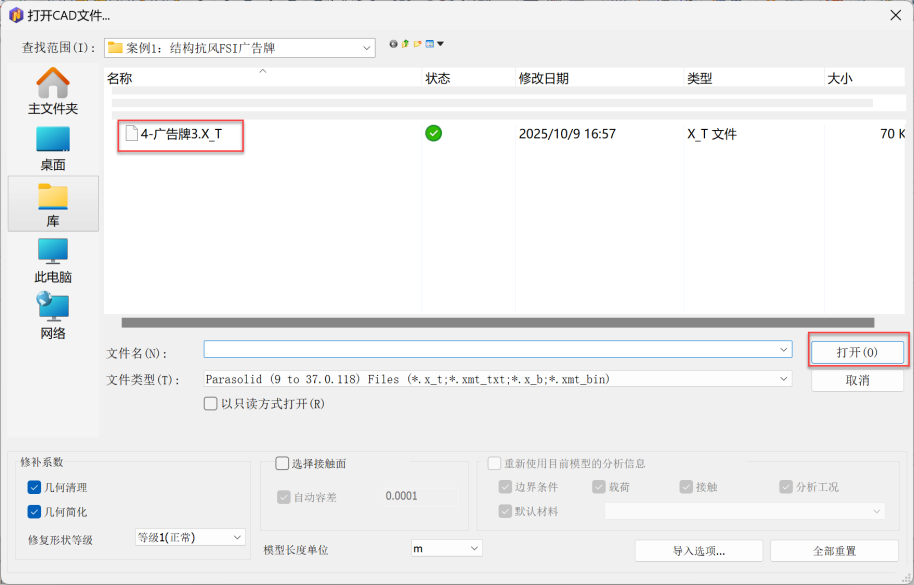Sort files by 名称 column header
Image resolution: width=914 pixels, height=585 pixels.
click(x=120, y=78)
